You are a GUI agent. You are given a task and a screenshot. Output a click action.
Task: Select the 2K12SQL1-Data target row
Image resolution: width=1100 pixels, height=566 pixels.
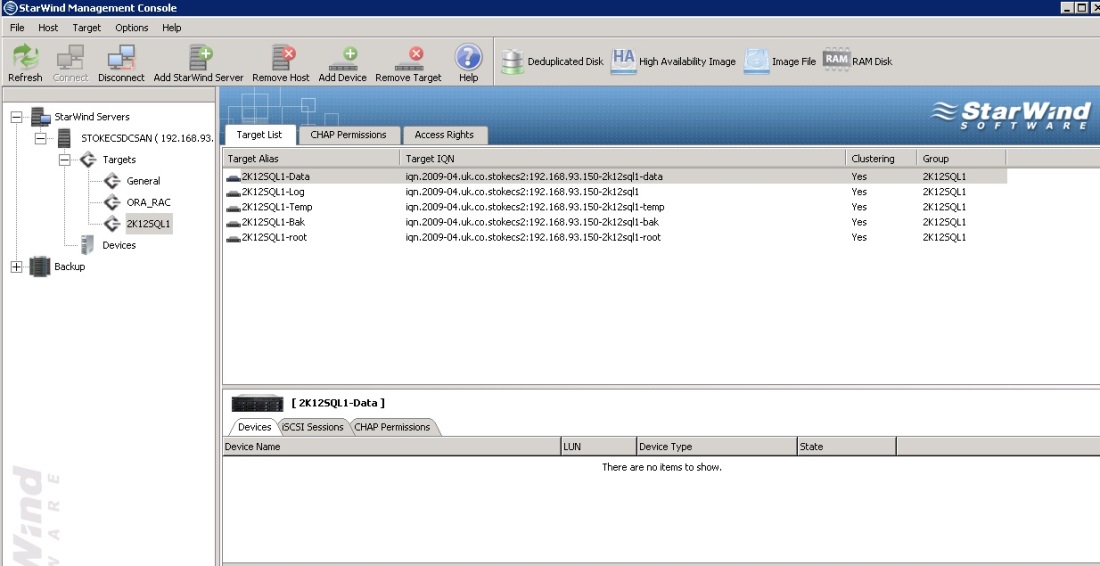point(615,177)
